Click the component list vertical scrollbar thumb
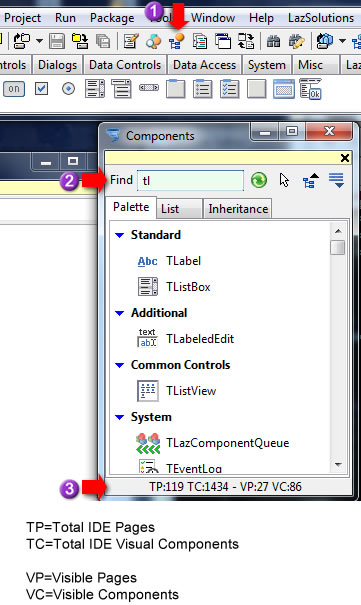 click(338, 247)
